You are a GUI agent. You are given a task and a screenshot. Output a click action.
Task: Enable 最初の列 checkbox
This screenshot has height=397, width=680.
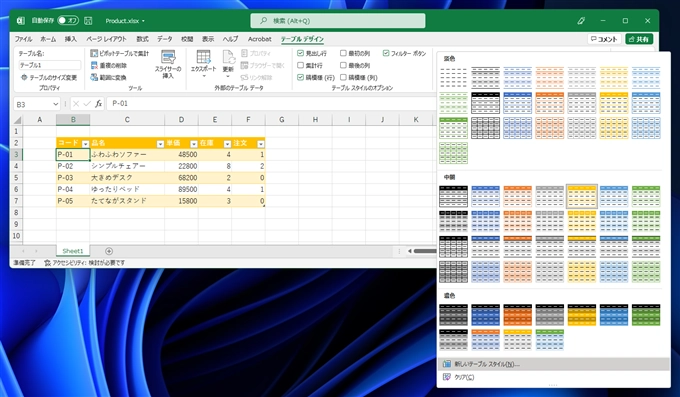click(343, 53)
